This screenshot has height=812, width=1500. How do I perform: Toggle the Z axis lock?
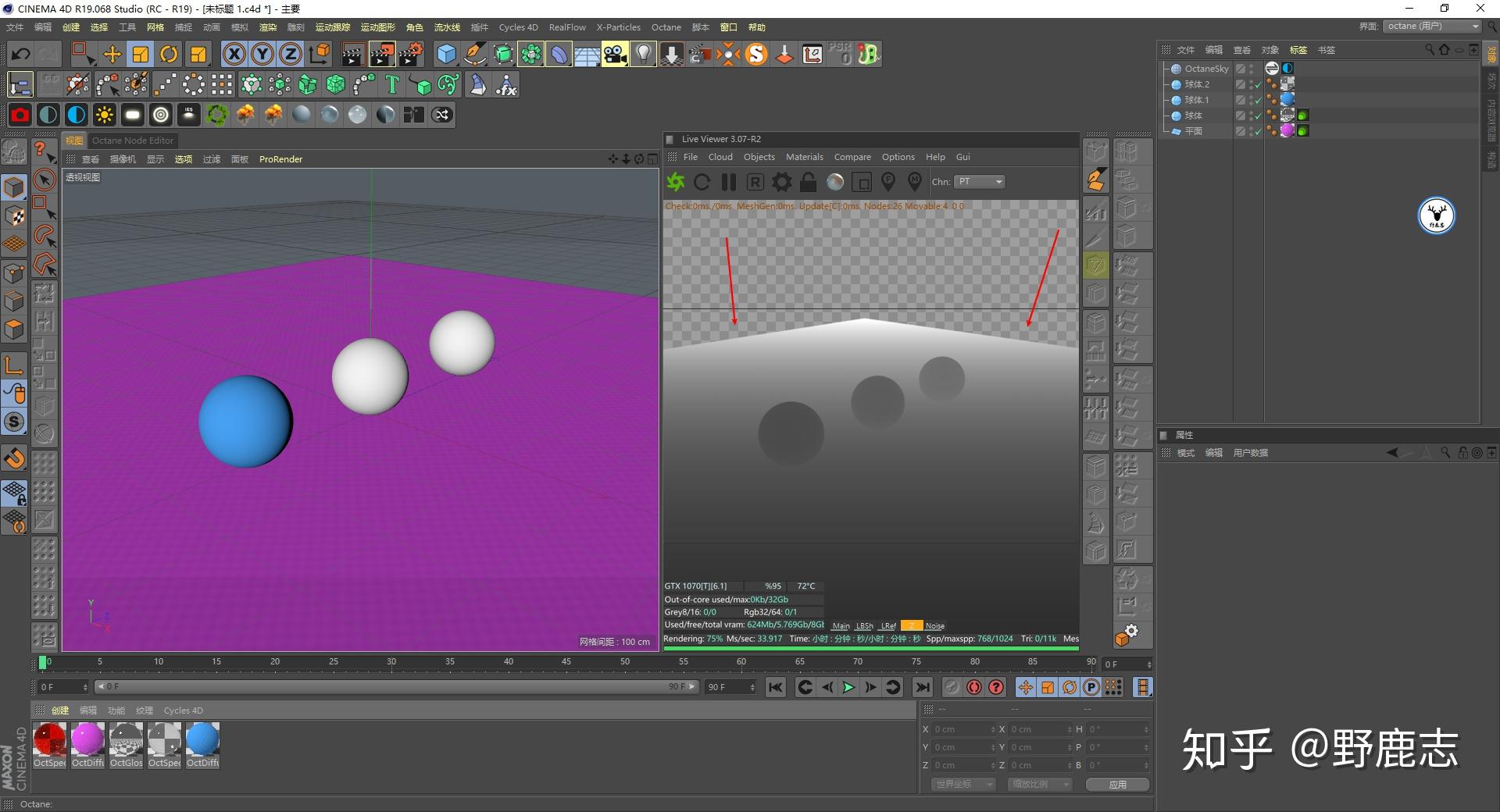point(290,54)
